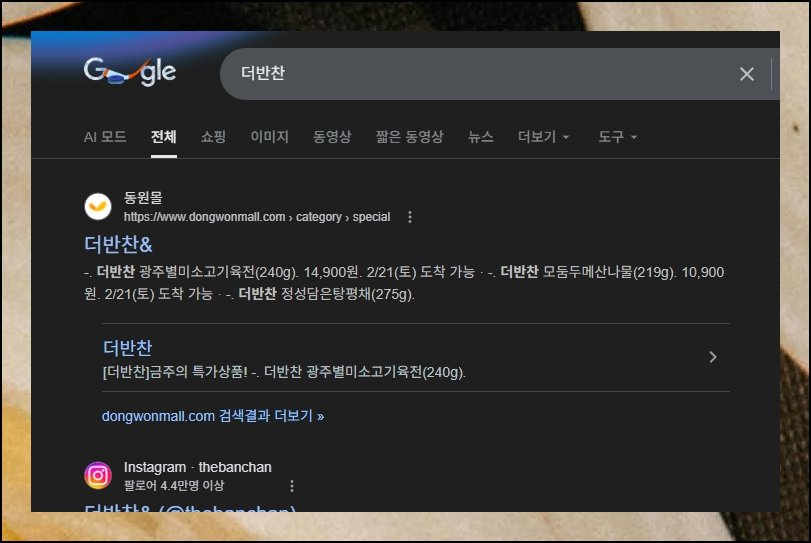Viewport: 811px width, 543px height.
Task: Open the 이미지 tab
Action: (269, 137)
